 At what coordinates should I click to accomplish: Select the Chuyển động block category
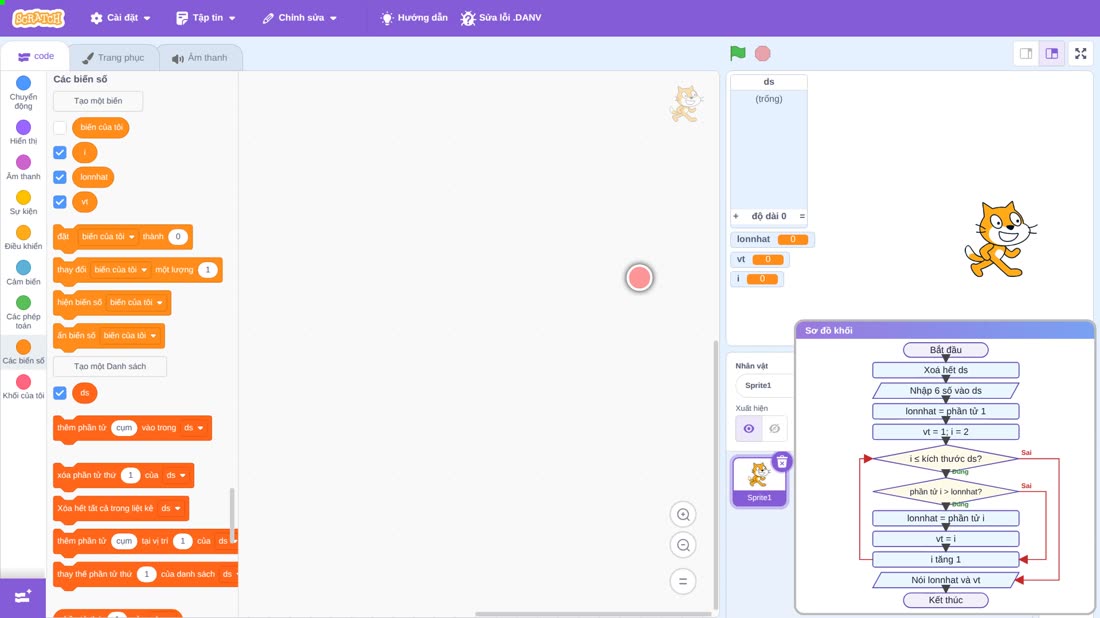(x=23, y=93)
